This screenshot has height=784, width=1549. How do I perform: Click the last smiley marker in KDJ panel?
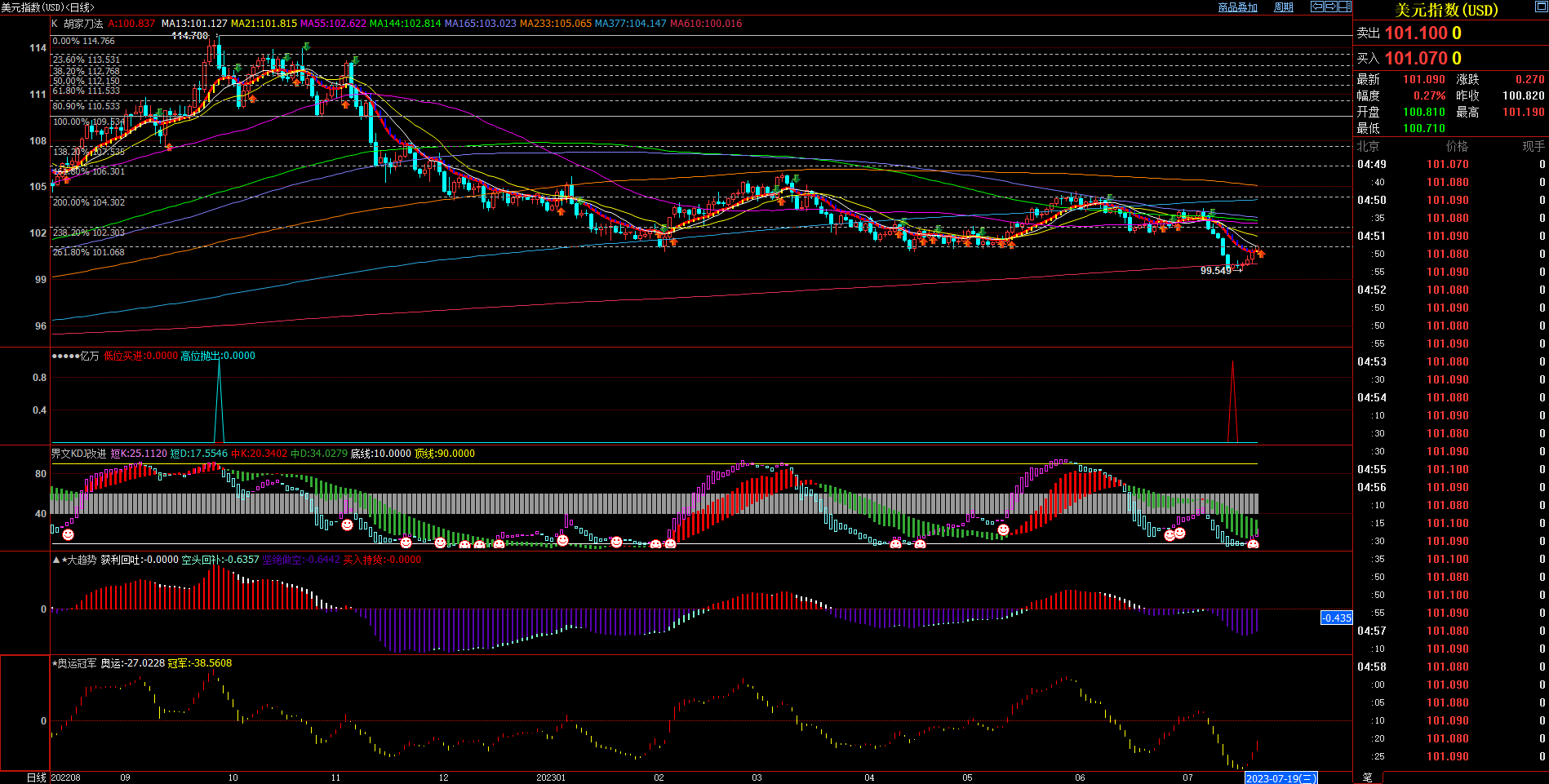tap(1254, 544)
